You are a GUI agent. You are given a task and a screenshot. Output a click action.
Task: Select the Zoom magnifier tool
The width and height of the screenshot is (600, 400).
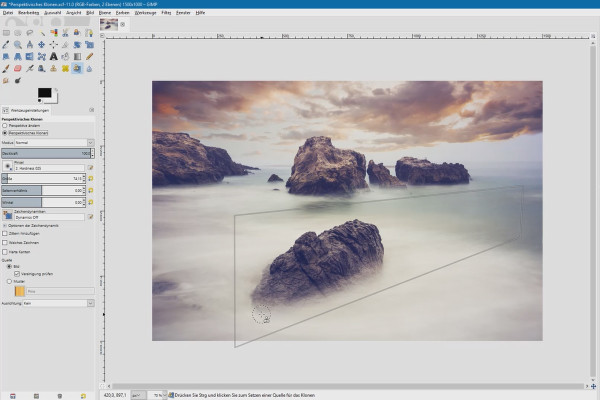[18, 45]
